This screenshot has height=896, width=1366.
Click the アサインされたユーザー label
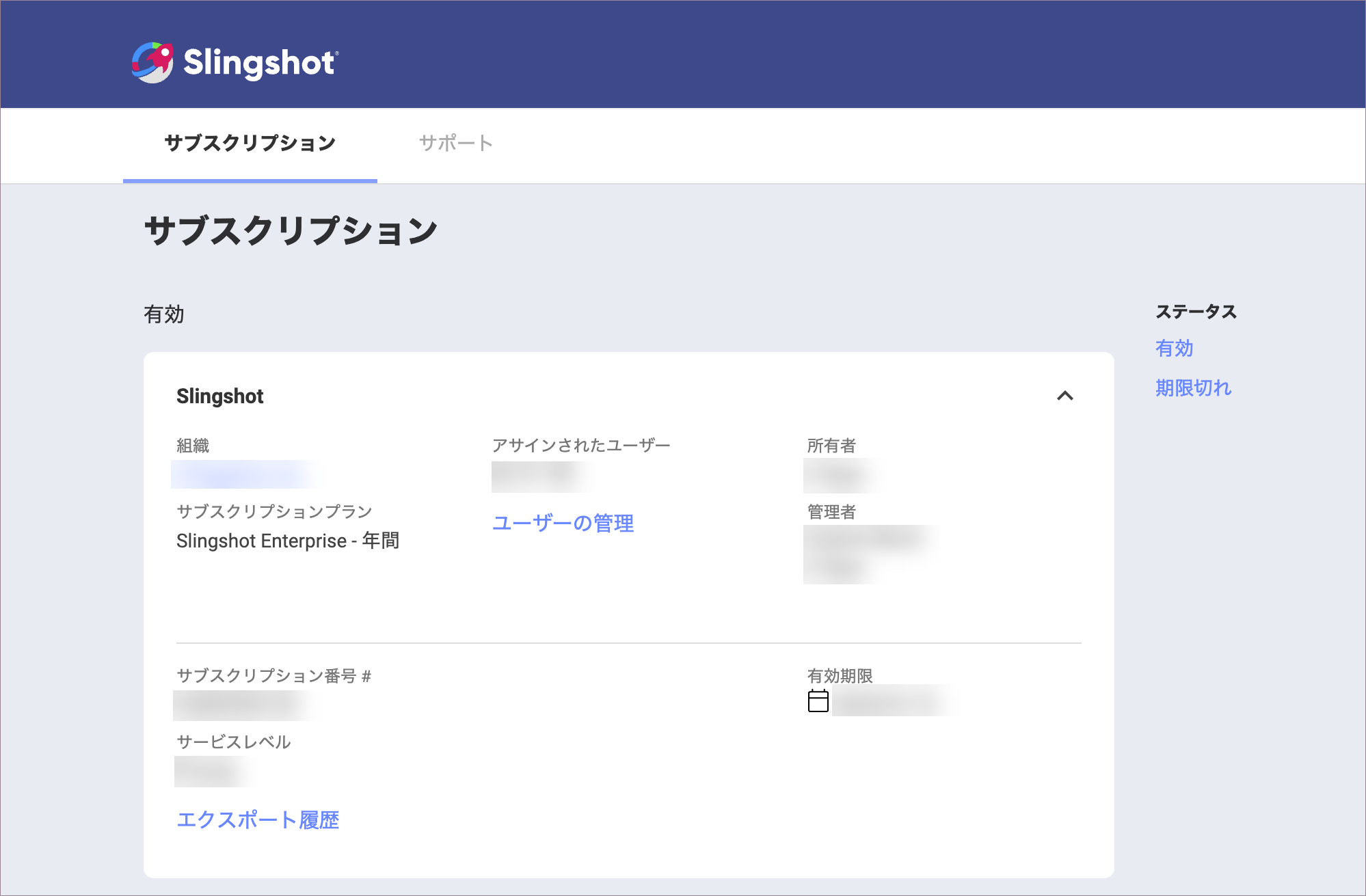(x=581, y=446)
